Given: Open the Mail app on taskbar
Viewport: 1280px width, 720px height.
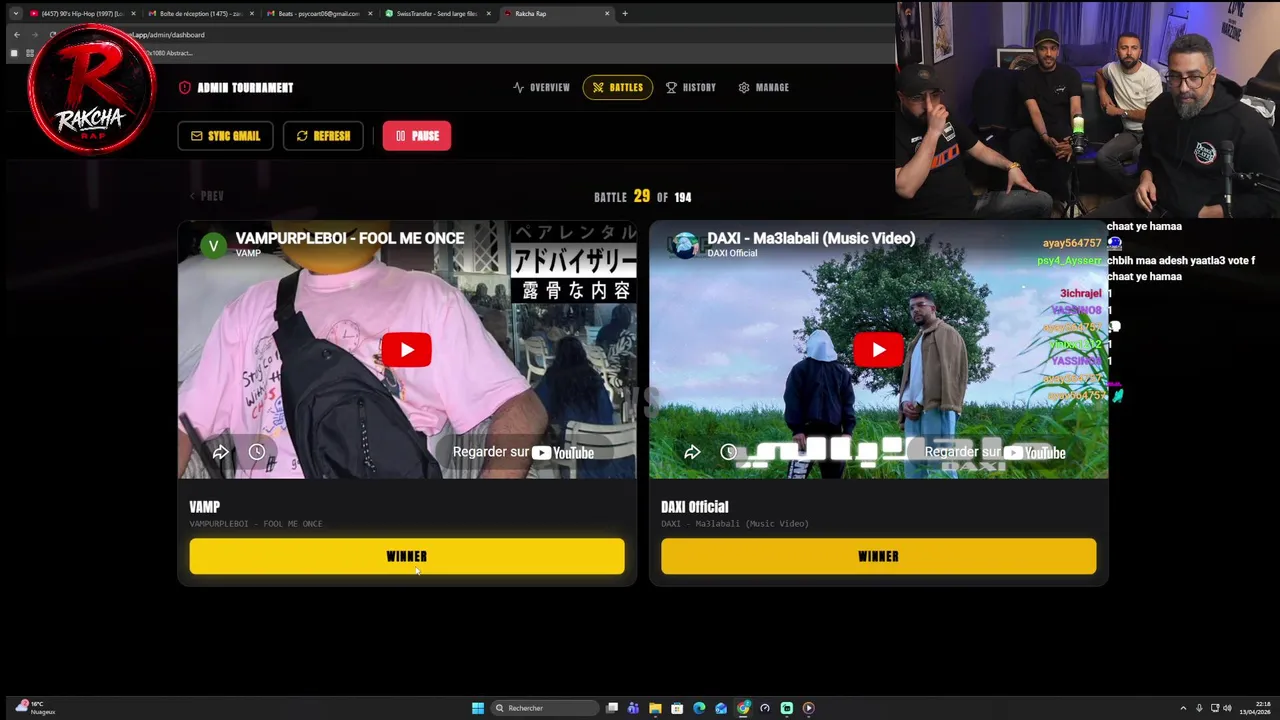Looking at the screenshot, I should coord(721,708).
